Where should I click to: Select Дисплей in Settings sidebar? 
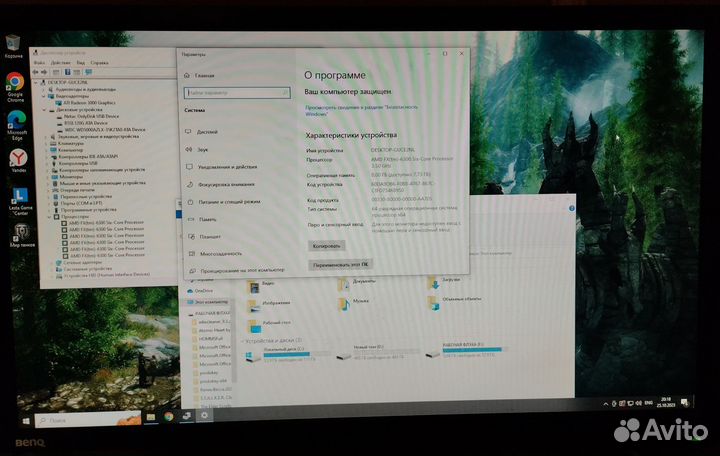tap(207, 132)
